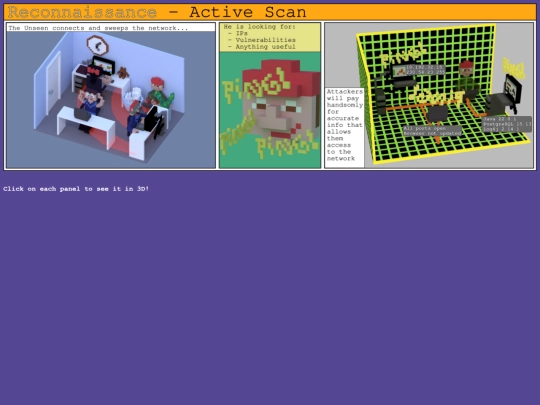Open the green grid network panel in 3D
The height and width of the screenshot is (405, 540).
[429, 95]
